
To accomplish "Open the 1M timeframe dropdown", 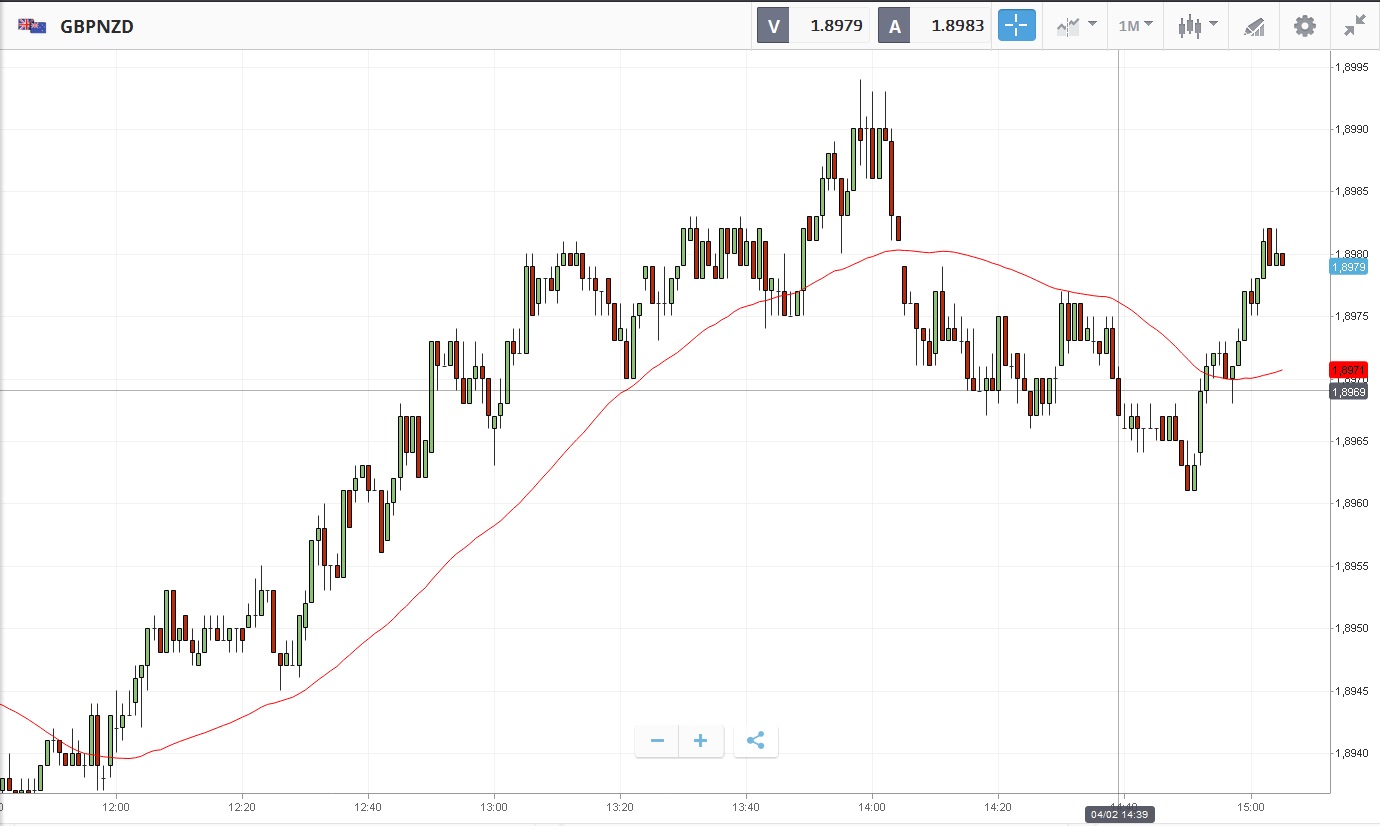I will click(1135, 26).
